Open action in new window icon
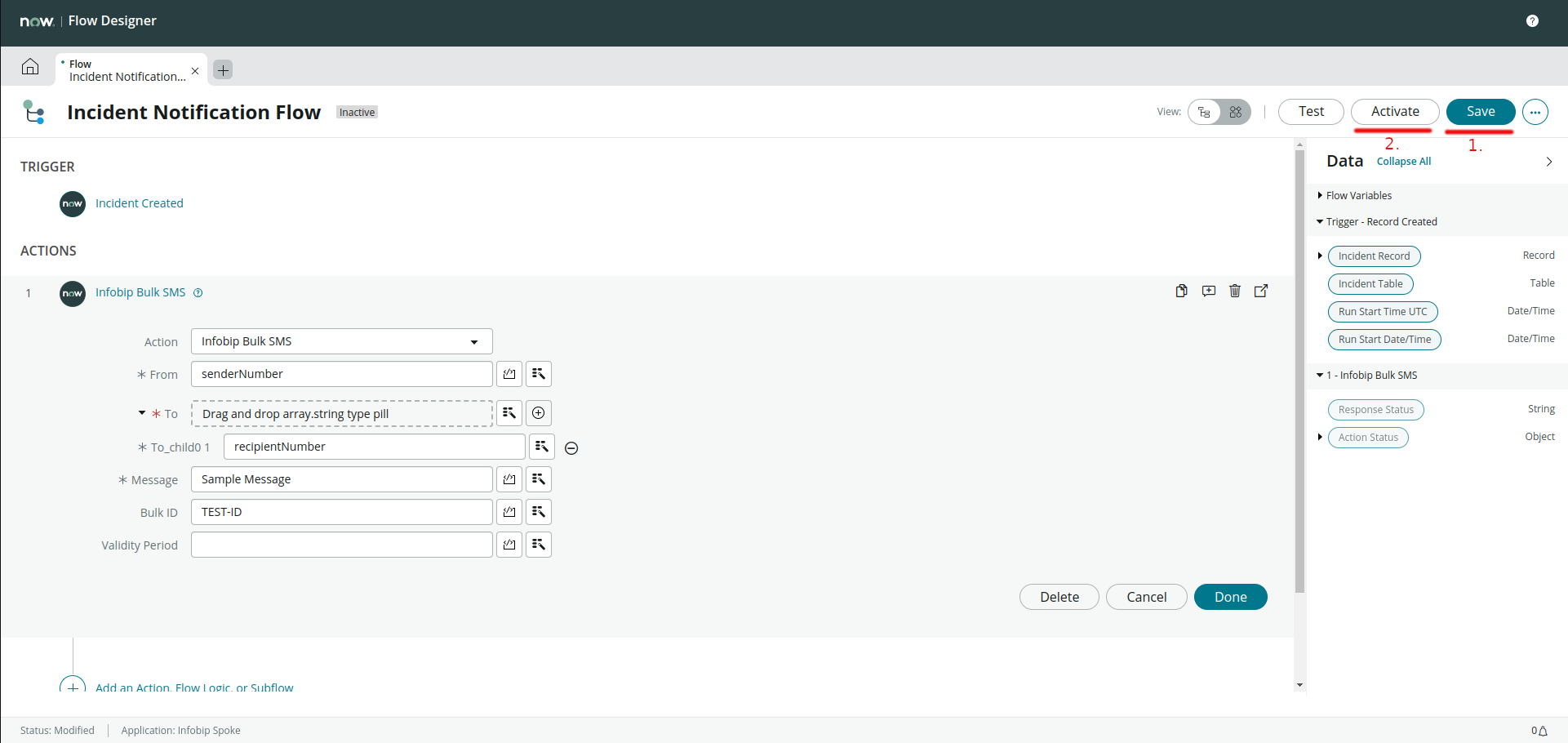The width and height of the screenshot is (1568, 743). [1261, 291]
